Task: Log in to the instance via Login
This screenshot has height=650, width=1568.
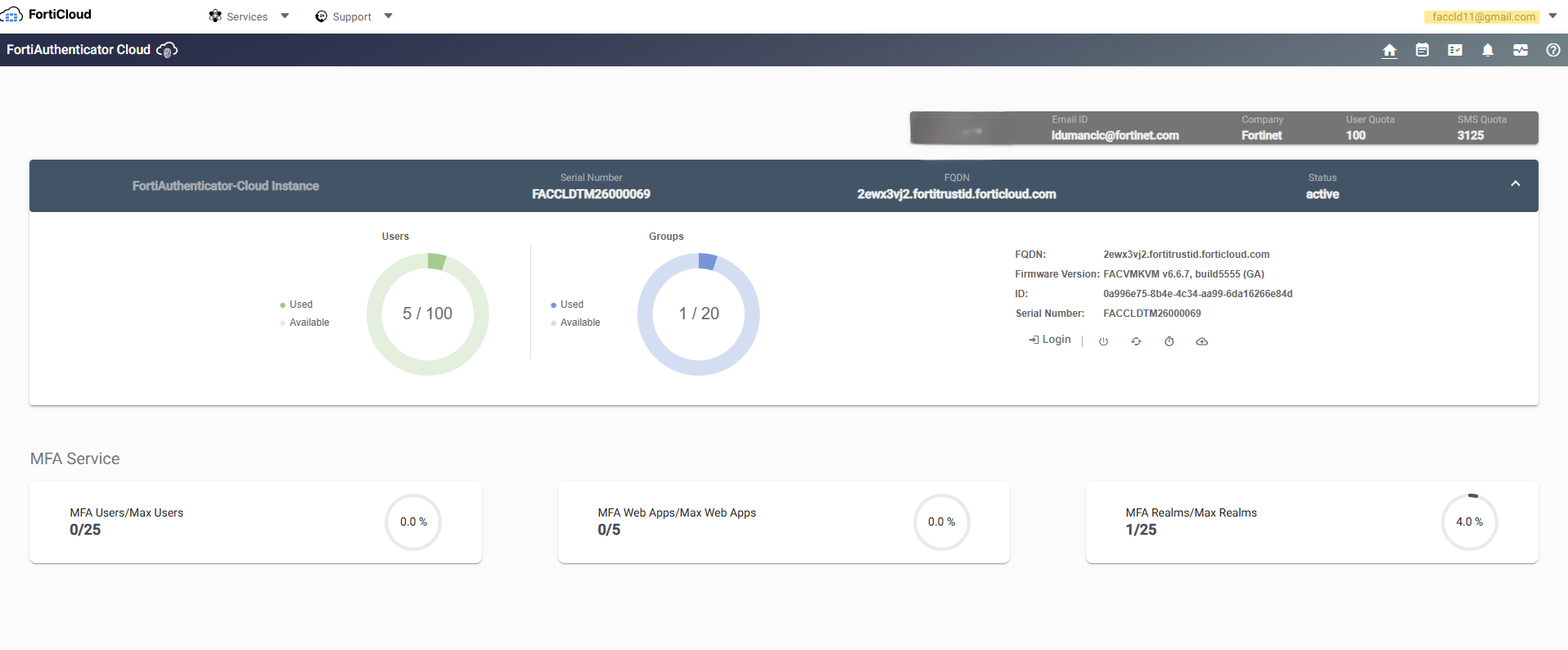Action: pyautogui.click(x=1049, y=340)
